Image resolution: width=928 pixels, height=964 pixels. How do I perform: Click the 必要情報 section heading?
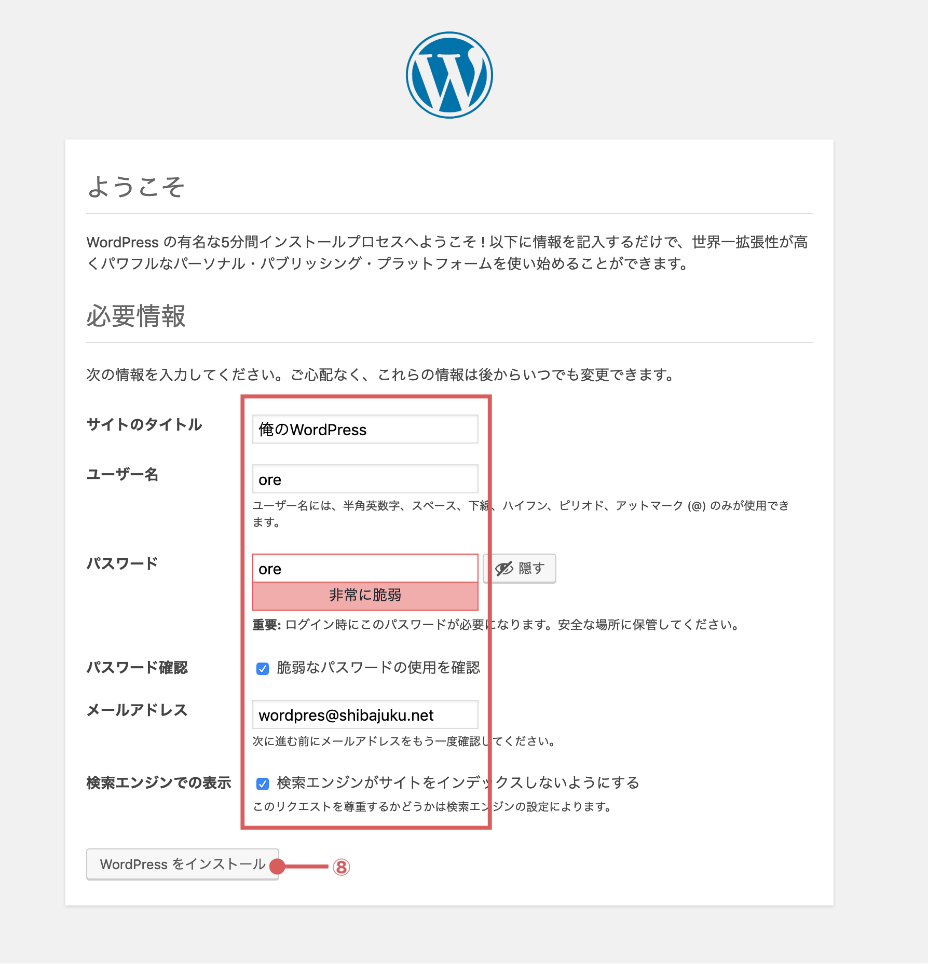point(136,316)
